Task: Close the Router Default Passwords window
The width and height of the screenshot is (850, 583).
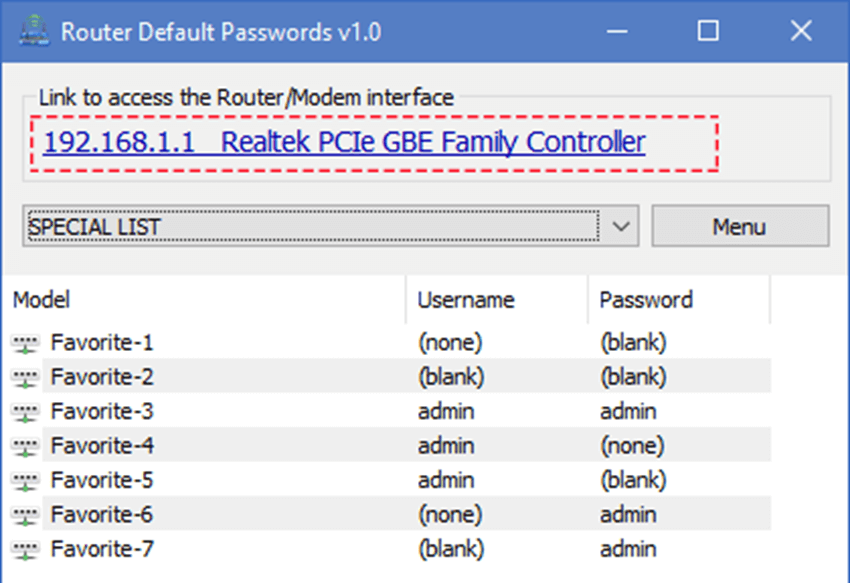Action: tap(801, 31)
